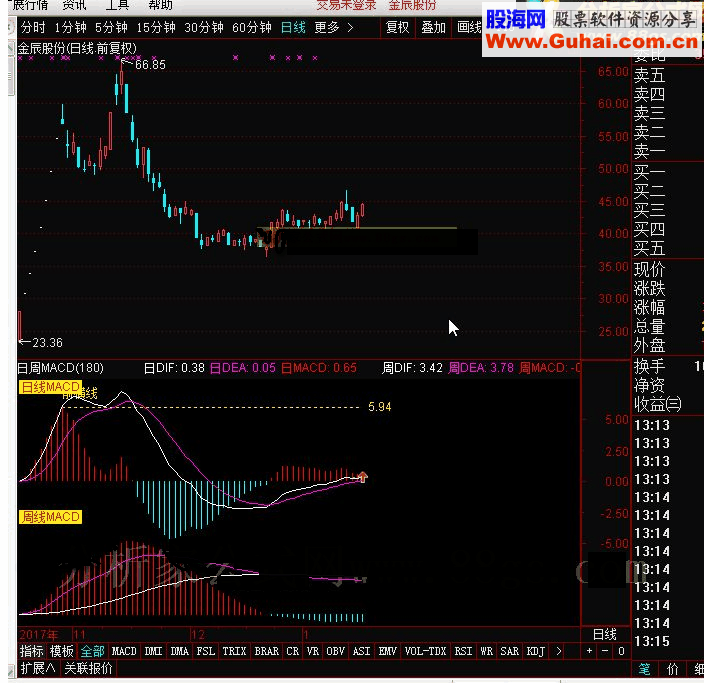This screenshot has height=683, width=704.
Task: Switch to 分时 chart period
Action: pyautogui.click(x=33, y=27)
